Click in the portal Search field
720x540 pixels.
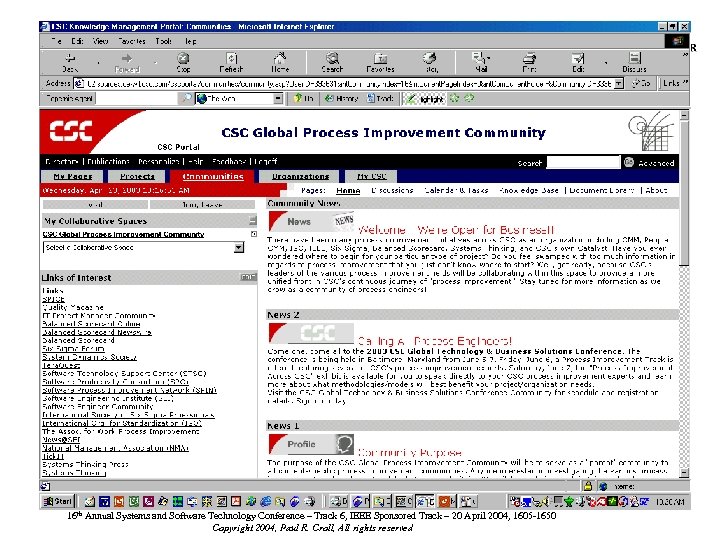pos(583,162)
